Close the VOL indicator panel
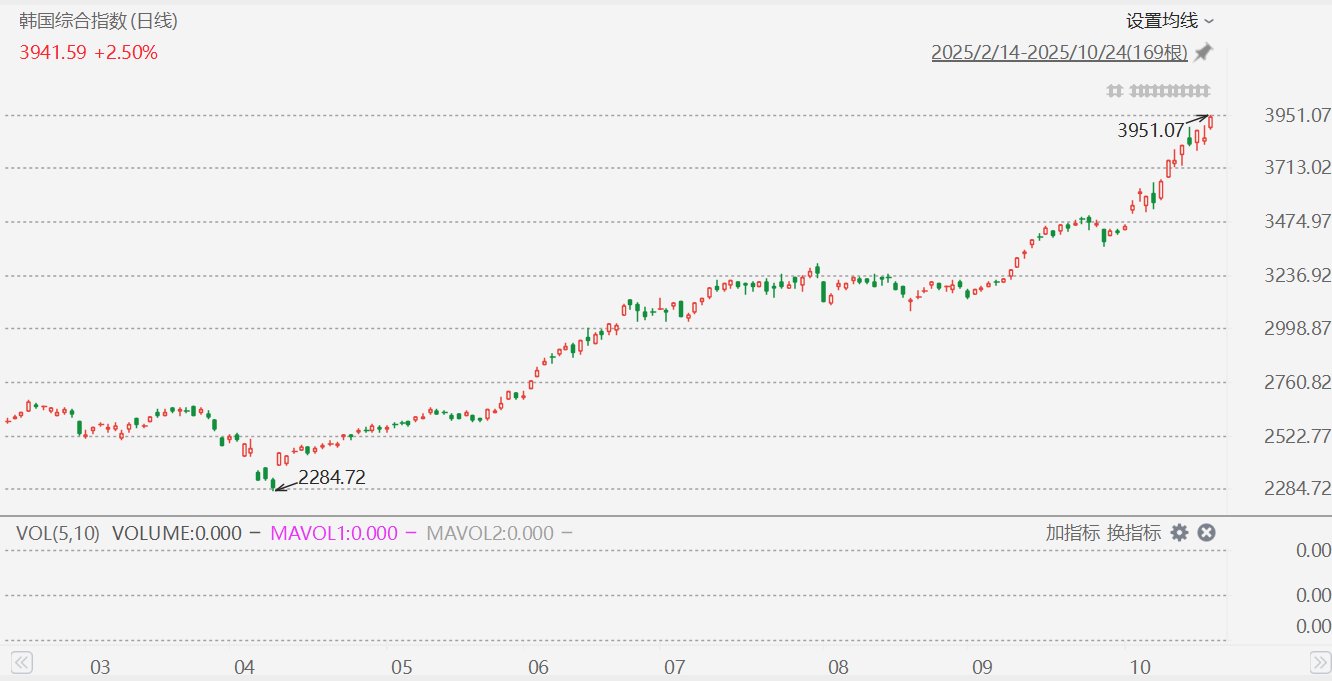 [1206, 533]
